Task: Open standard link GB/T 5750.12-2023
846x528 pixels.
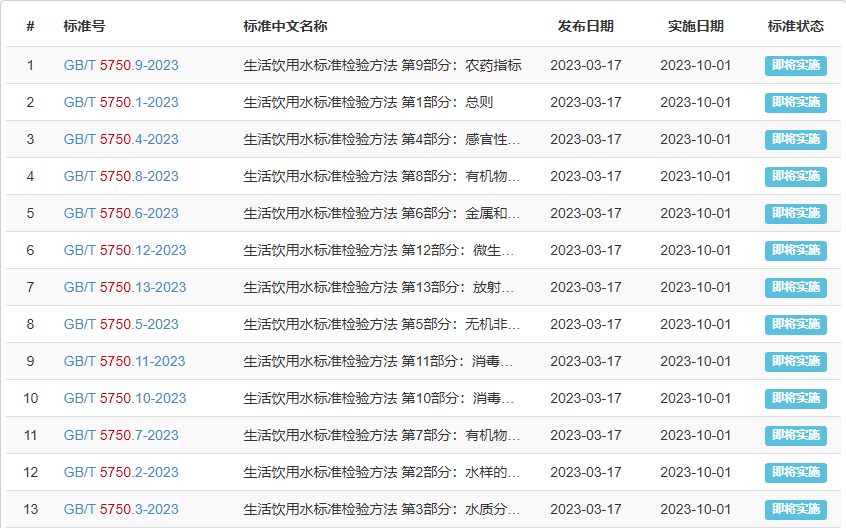Action: point(125,250)
